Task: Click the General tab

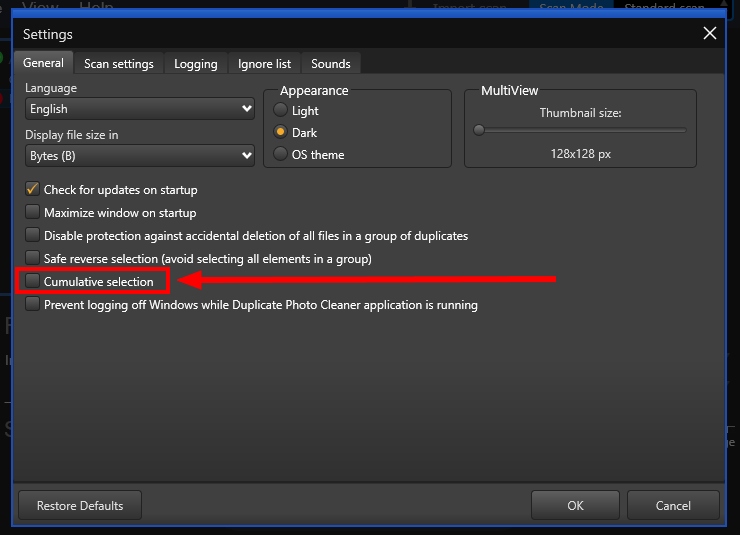Action: point(44,63)
